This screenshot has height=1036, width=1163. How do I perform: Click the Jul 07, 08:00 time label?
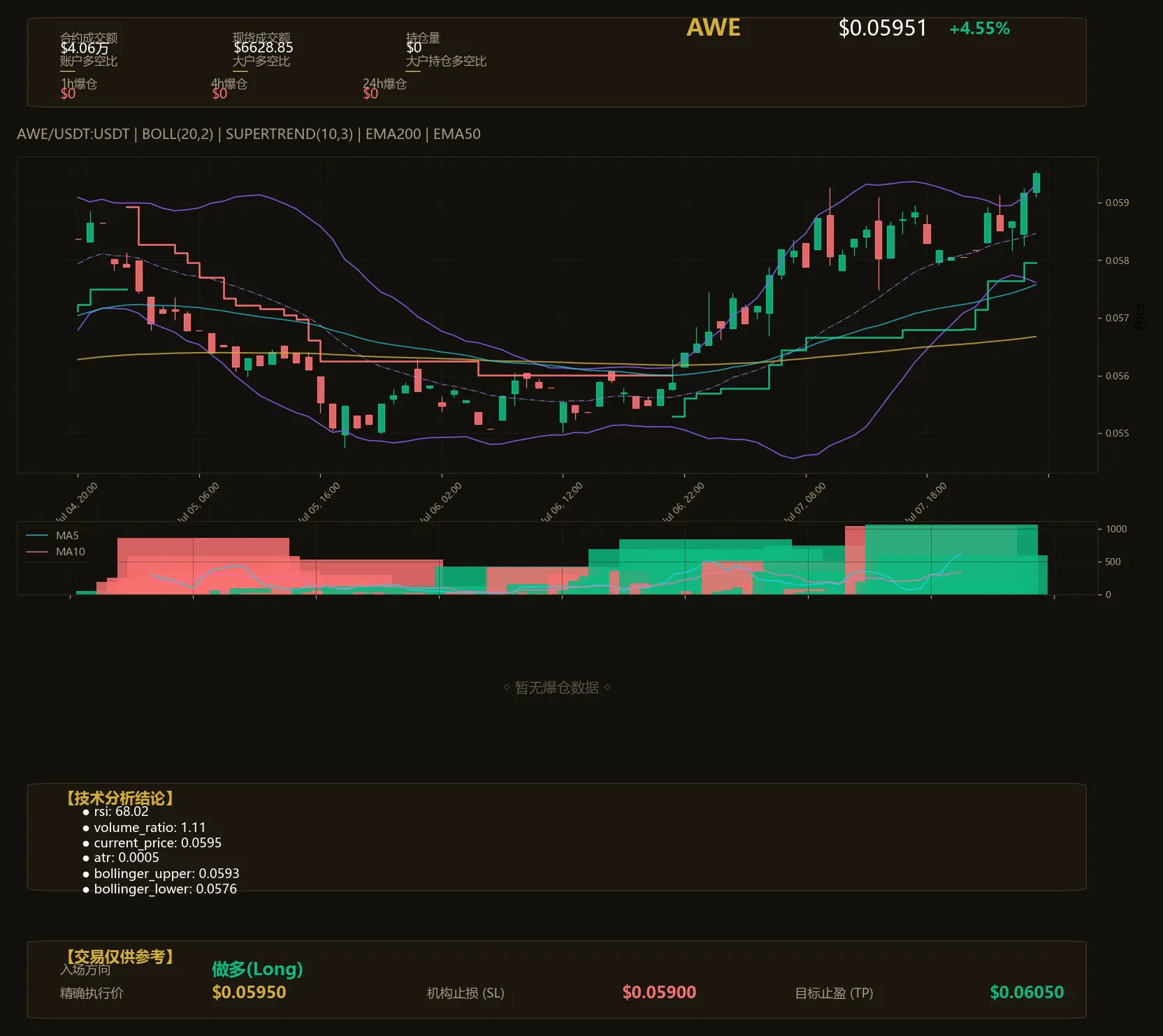tap(804, 503)
